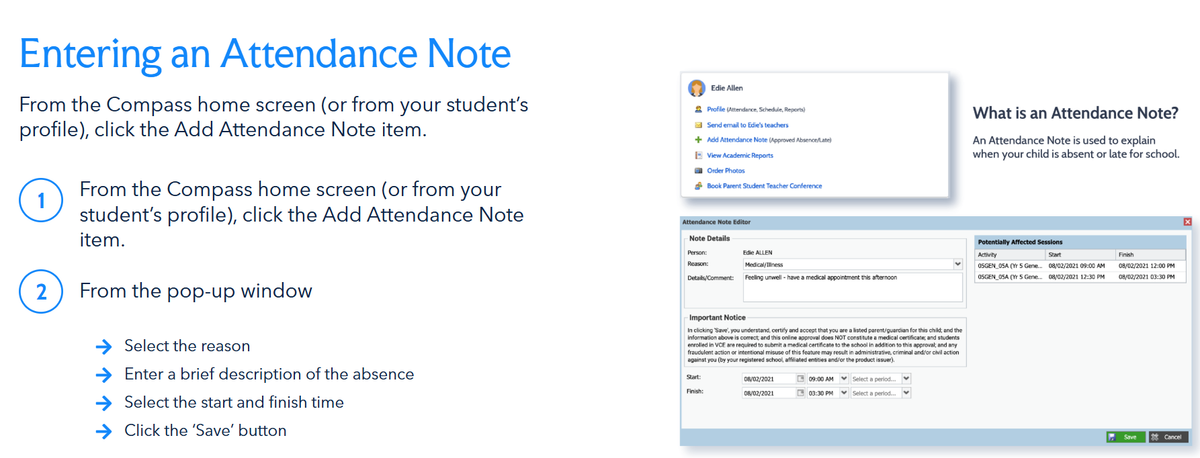The image size is (1200, 458).
Task: Open the Start time 09:00 AM dropdown
Action: [x=844, y=379]
